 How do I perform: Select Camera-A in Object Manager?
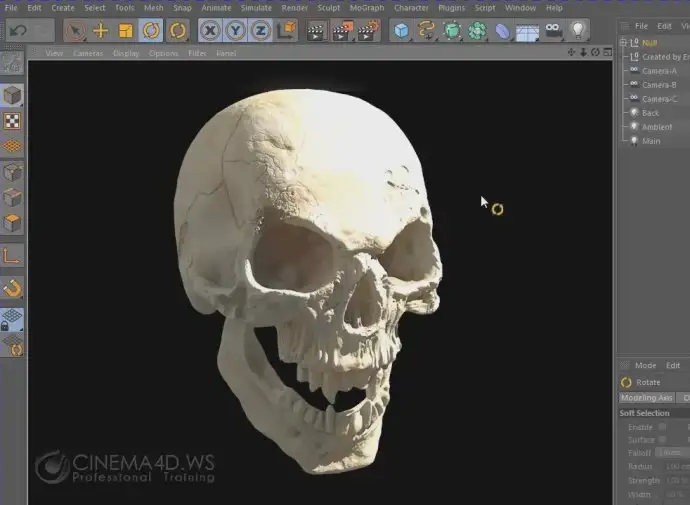click(659, 71)
